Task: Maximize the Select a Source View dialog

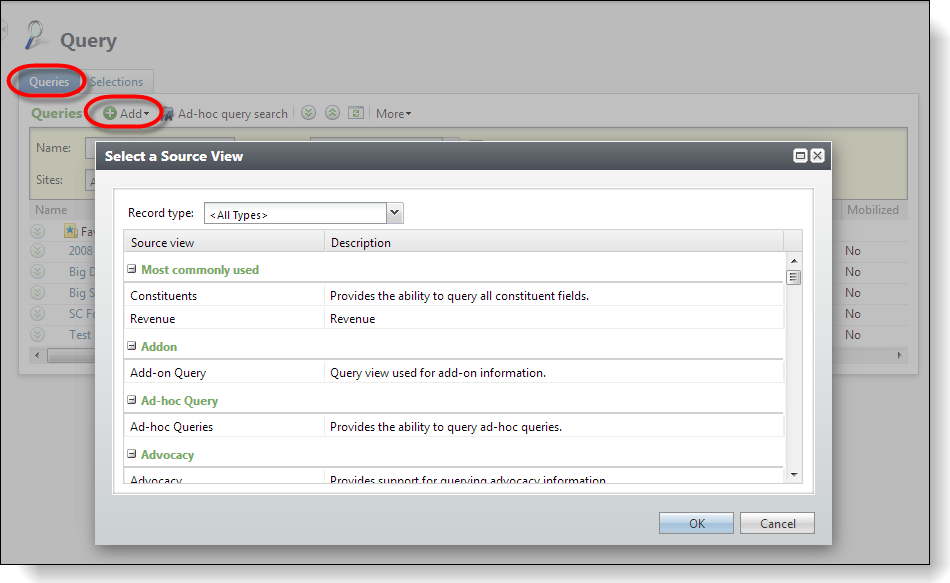Action: point(800,156)
